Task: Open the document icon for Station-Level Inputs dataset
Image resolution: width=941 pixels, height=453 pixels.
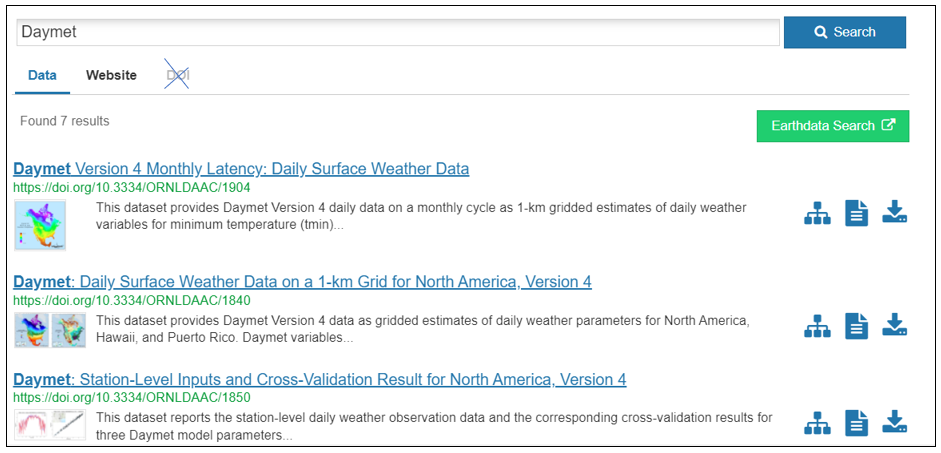Action: point(856,423)
